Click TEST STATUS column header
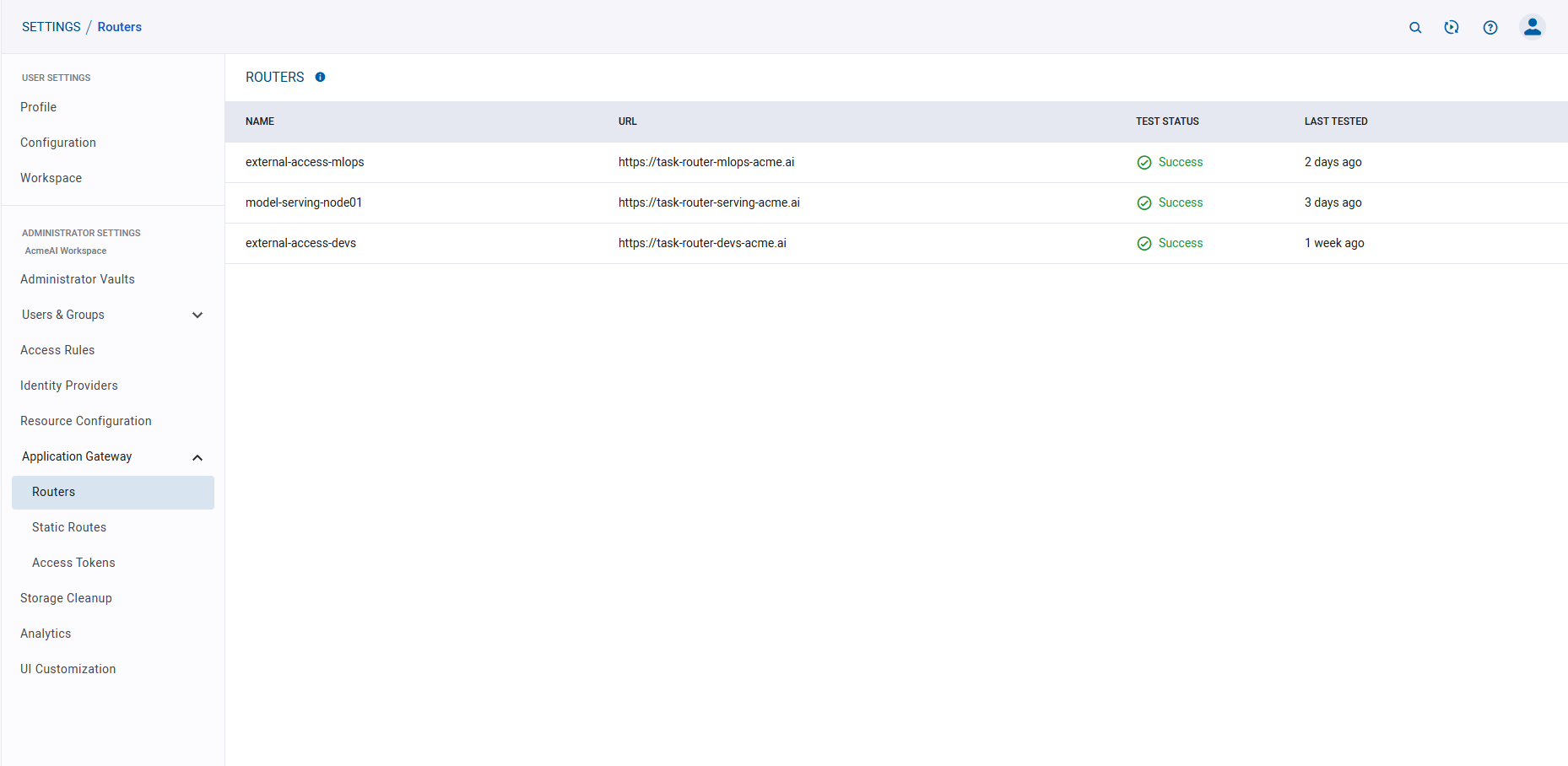This screenshot has width=1568, height=766. (1167, 121)
